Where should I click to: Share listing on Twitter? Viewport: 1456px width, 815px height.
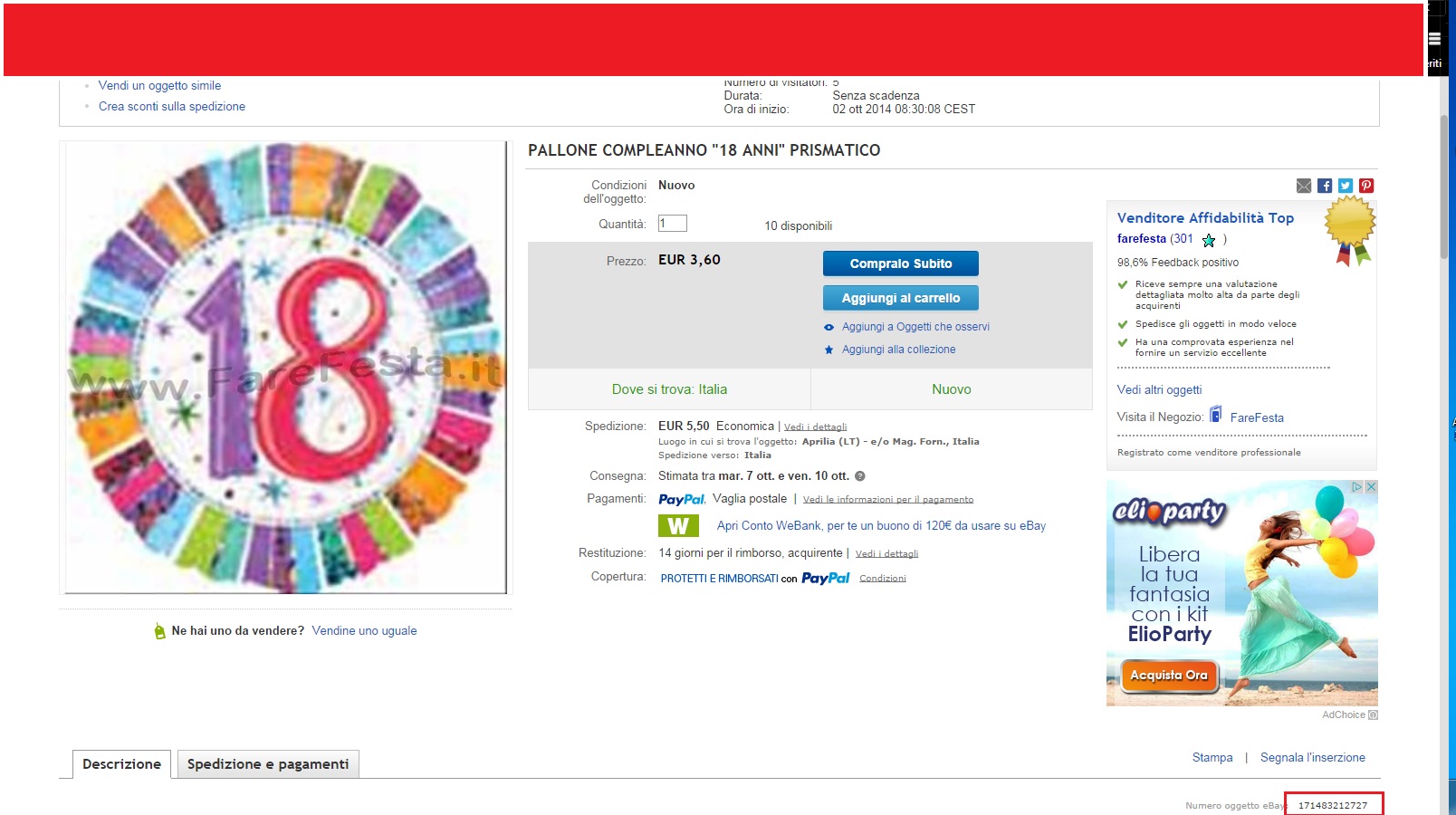[x=1346, y=186]
